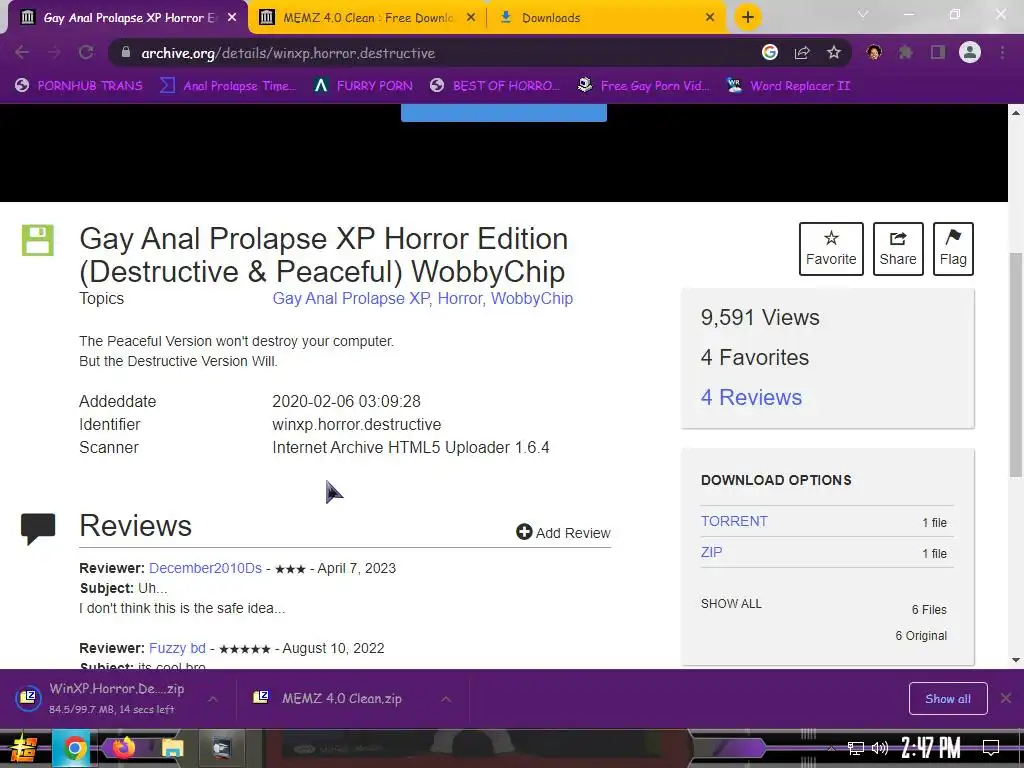
Task: Click Add Review
Action: click(x=563, y=532)
